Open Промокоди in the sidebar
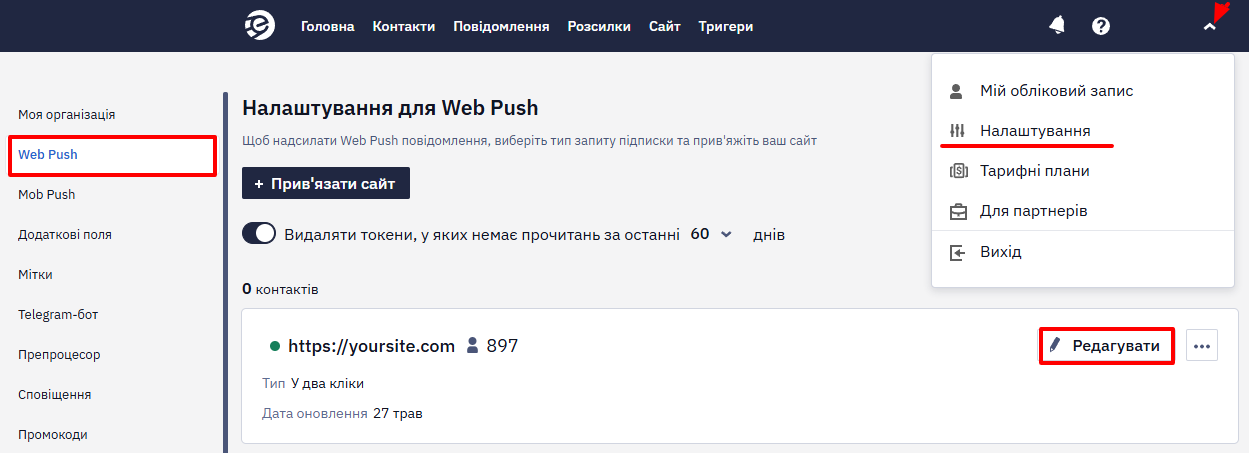The image size is (1249, 453). (x=53, y=435)
